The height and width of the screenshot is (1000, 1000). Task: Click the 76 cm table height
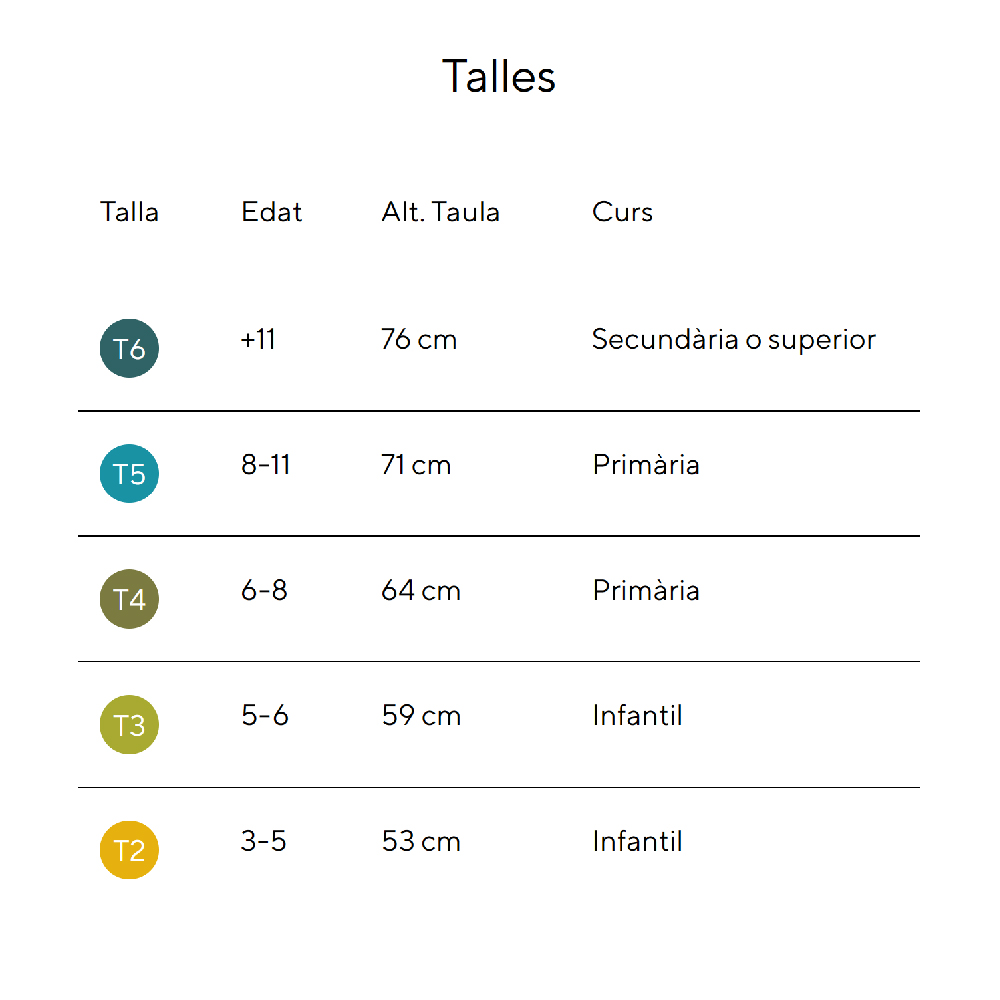pyautogui.click(x=419, y=340)
